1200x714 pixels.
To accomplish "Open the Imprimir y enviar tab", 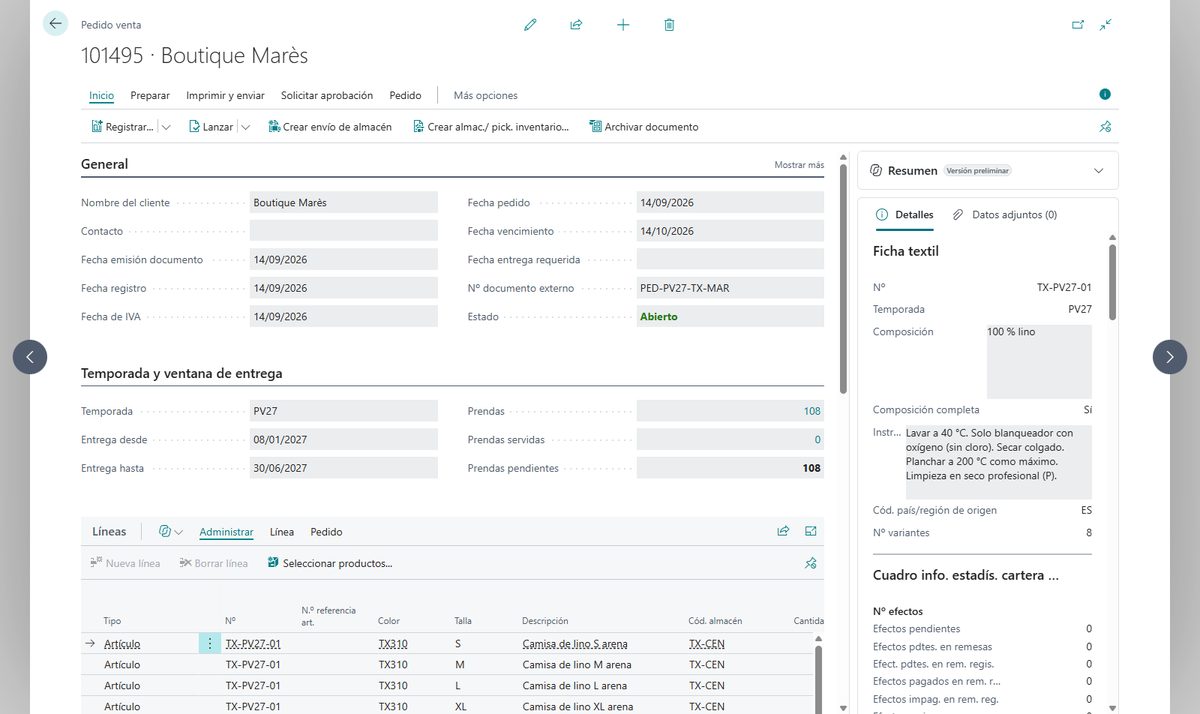I will tap(225, 96).
